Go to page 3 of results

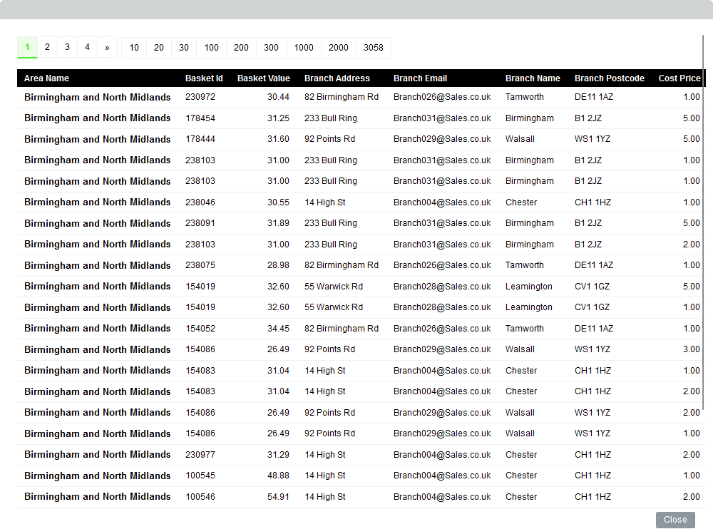click(x=67, y=47)
